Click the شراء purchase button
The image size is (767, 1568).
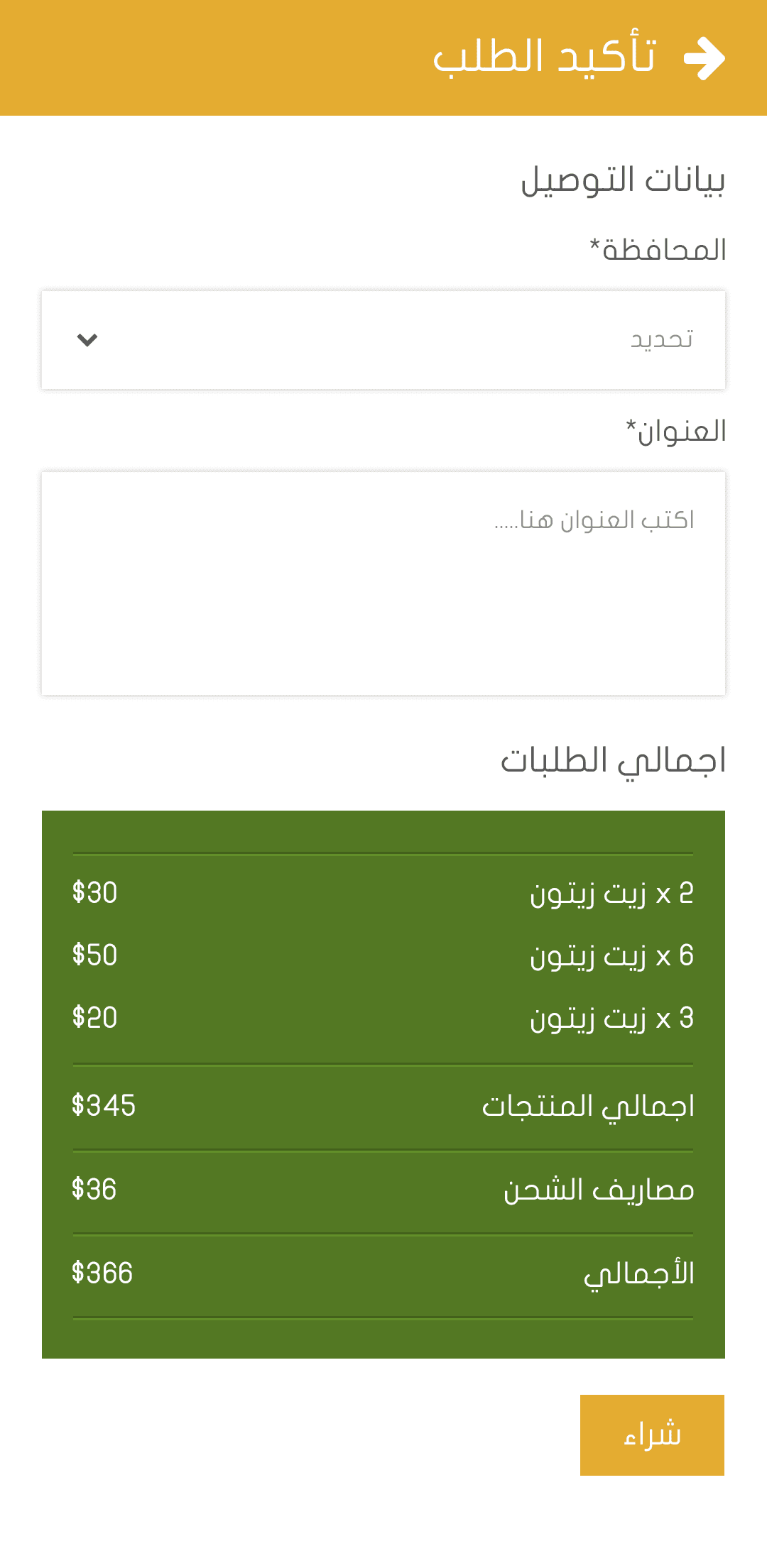click(652, 1435)
